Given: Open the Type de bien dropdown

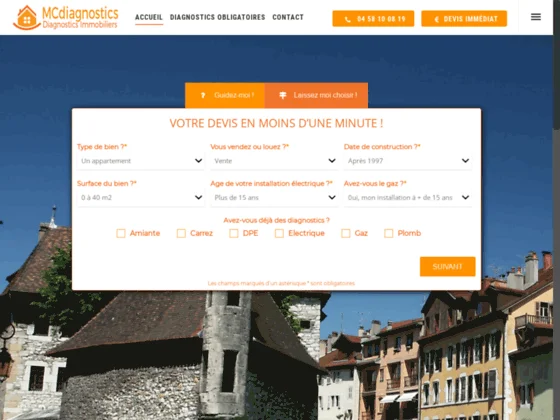Looking at the screenshot, I should [x=141, y=161].
